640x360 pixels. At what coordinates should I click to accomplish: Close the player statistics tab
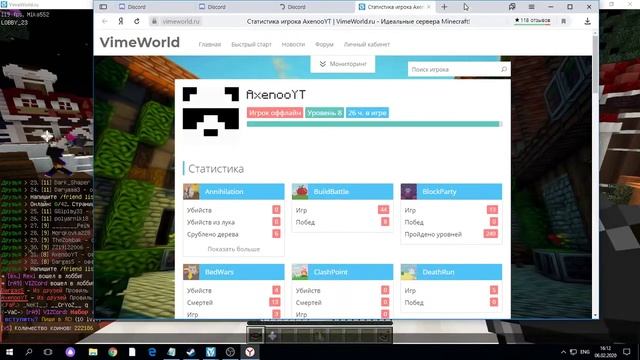click(429, 7)
